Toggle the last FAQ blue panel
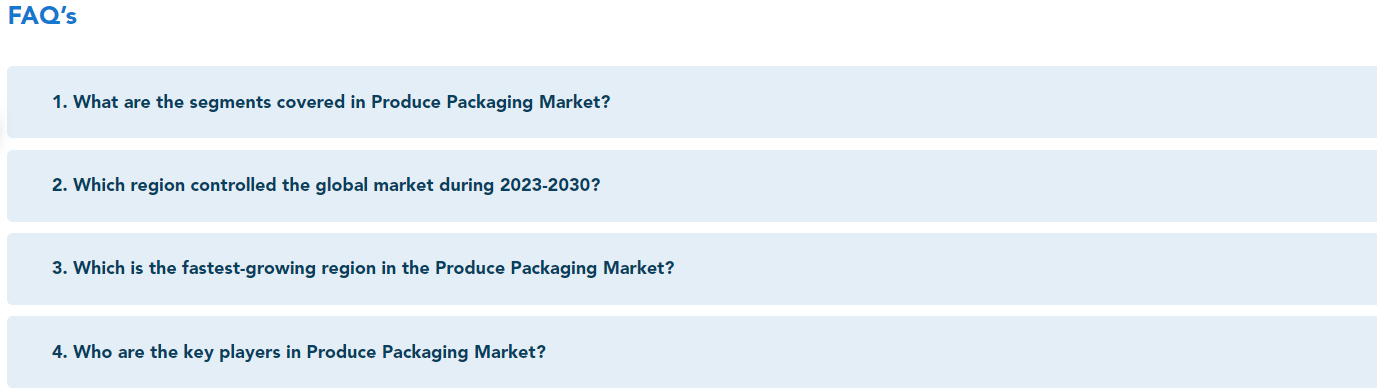 click(x=692, y=352)
